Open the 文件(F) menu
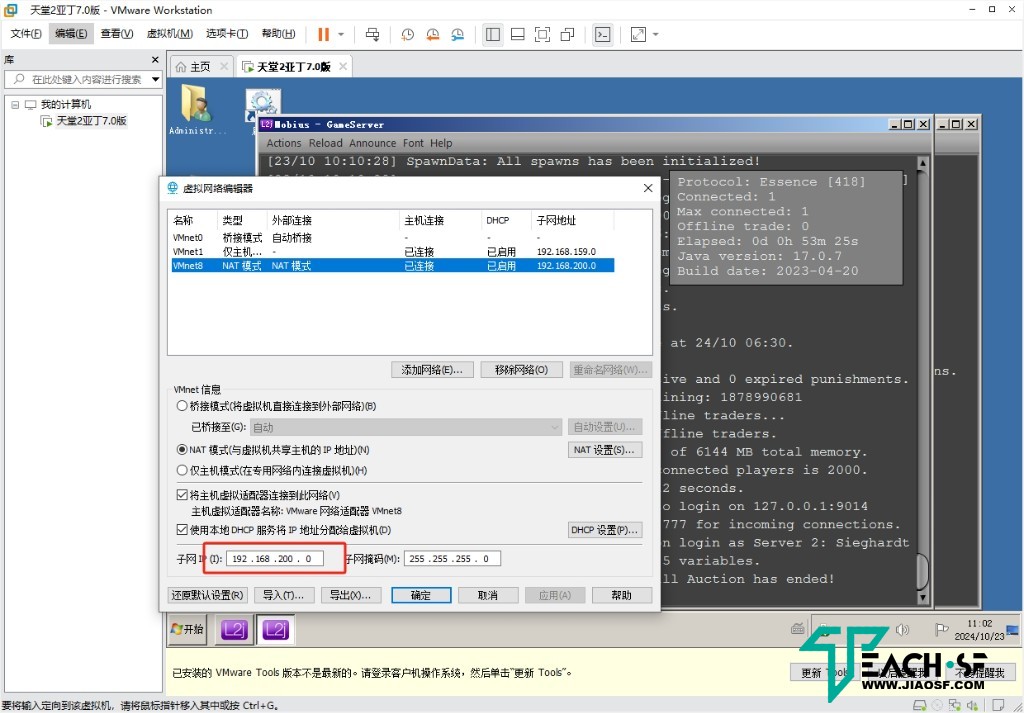The height and width of the screenshot is (713, 1024). click(26, 34)
